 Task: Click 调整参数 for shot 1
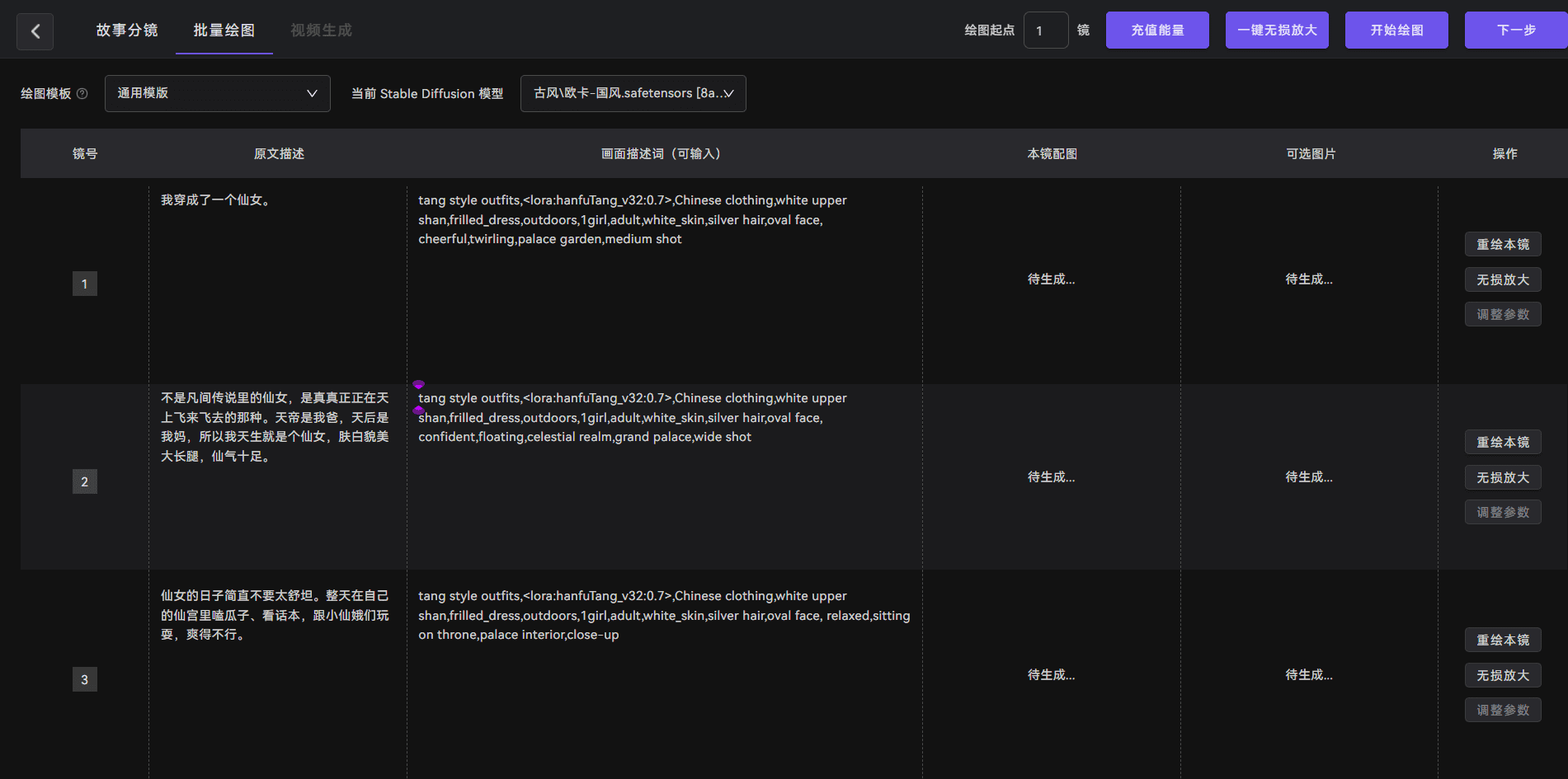pos(1503,314)
